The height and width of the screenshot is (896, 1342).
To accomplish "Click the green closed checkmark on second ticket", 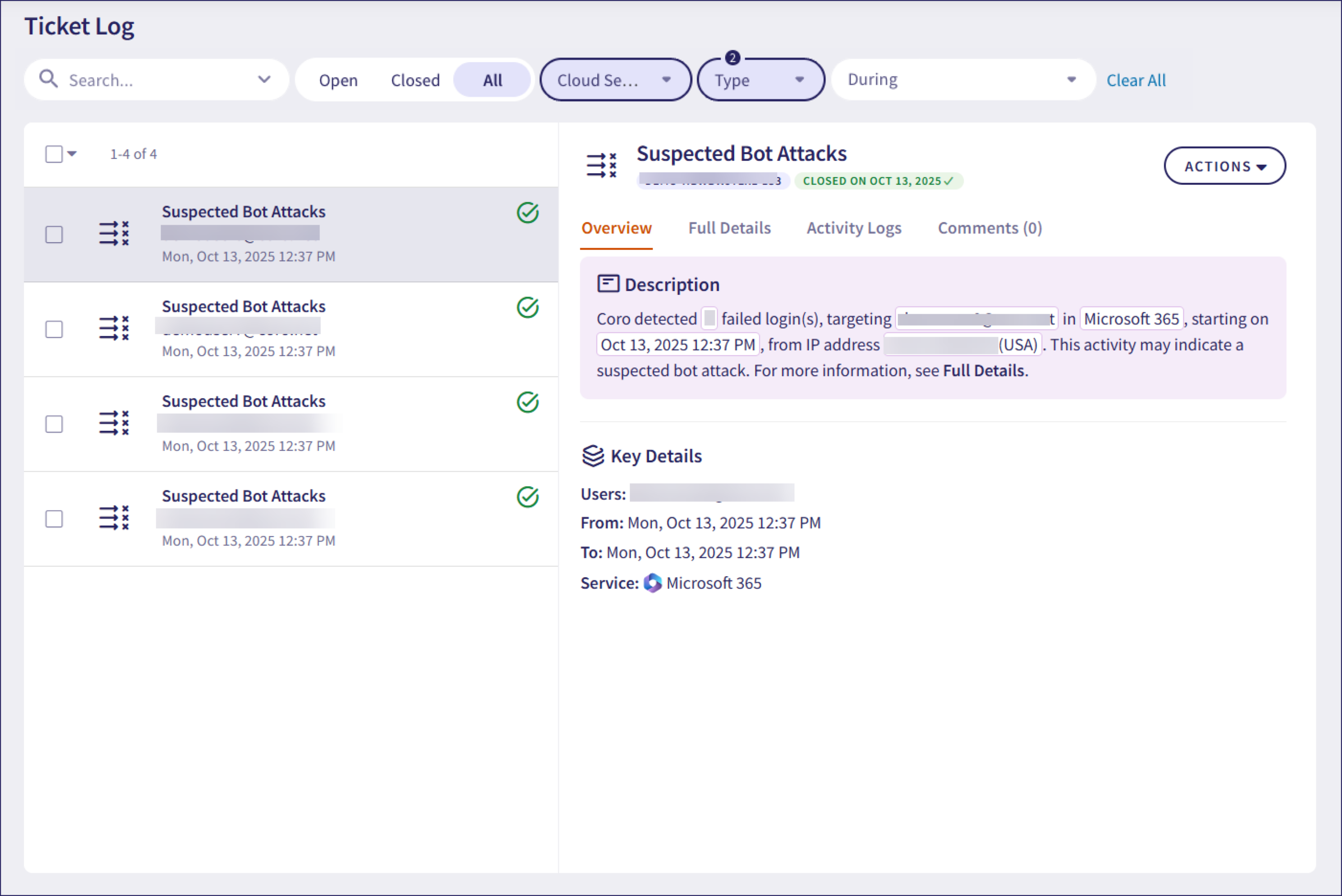I will click(528, 307).
